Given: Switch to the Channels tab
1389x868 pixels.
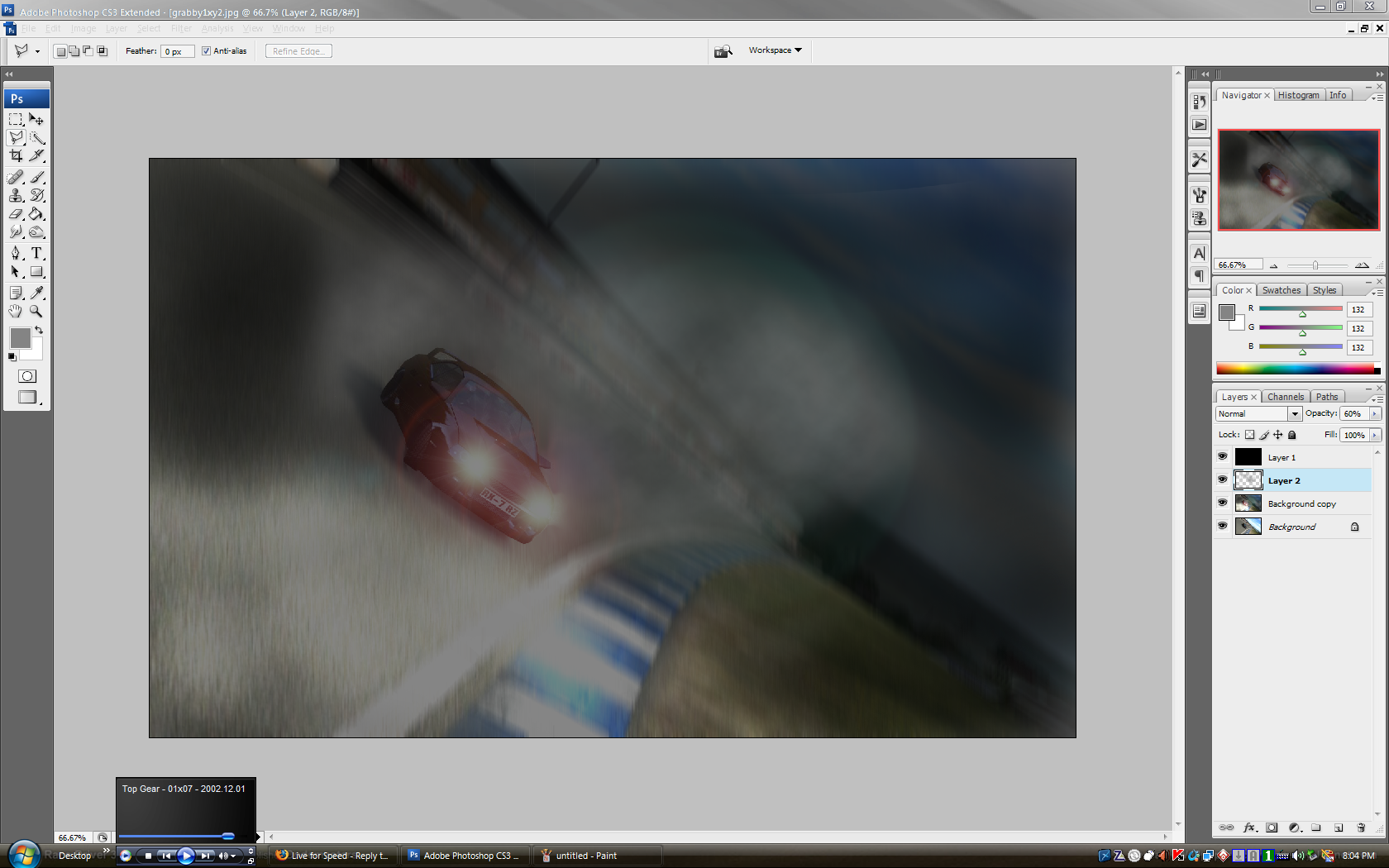Looking at the screenshot, I should click(x=1286, y=397).
